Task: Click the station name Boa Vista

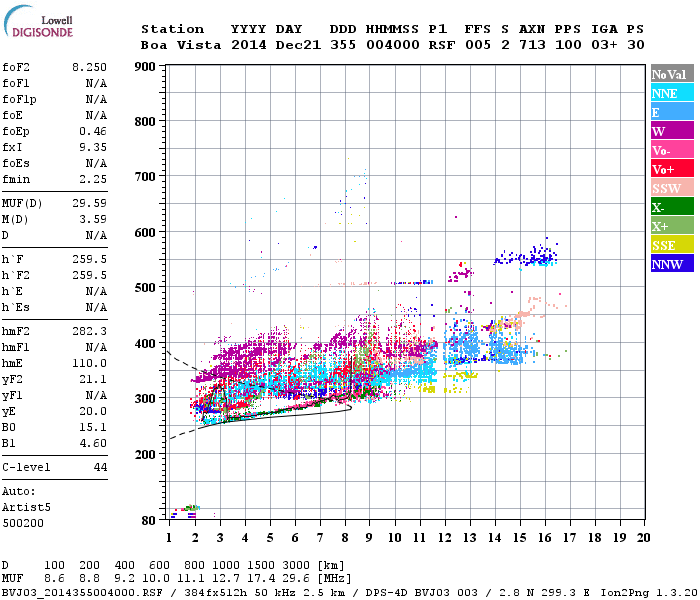Action: click(181, 45)
